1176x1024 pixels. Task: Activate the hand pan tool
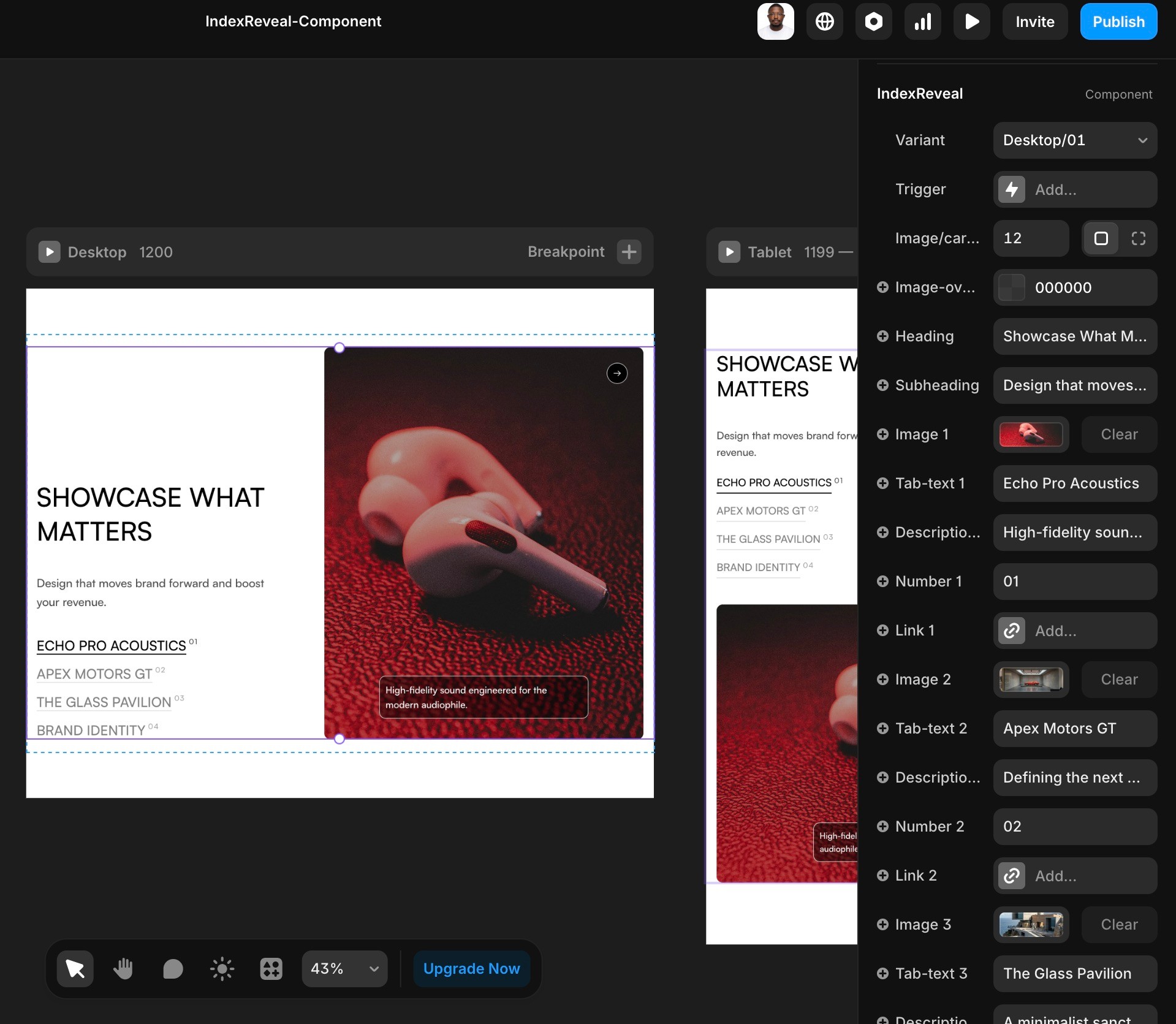click(123, 968)
